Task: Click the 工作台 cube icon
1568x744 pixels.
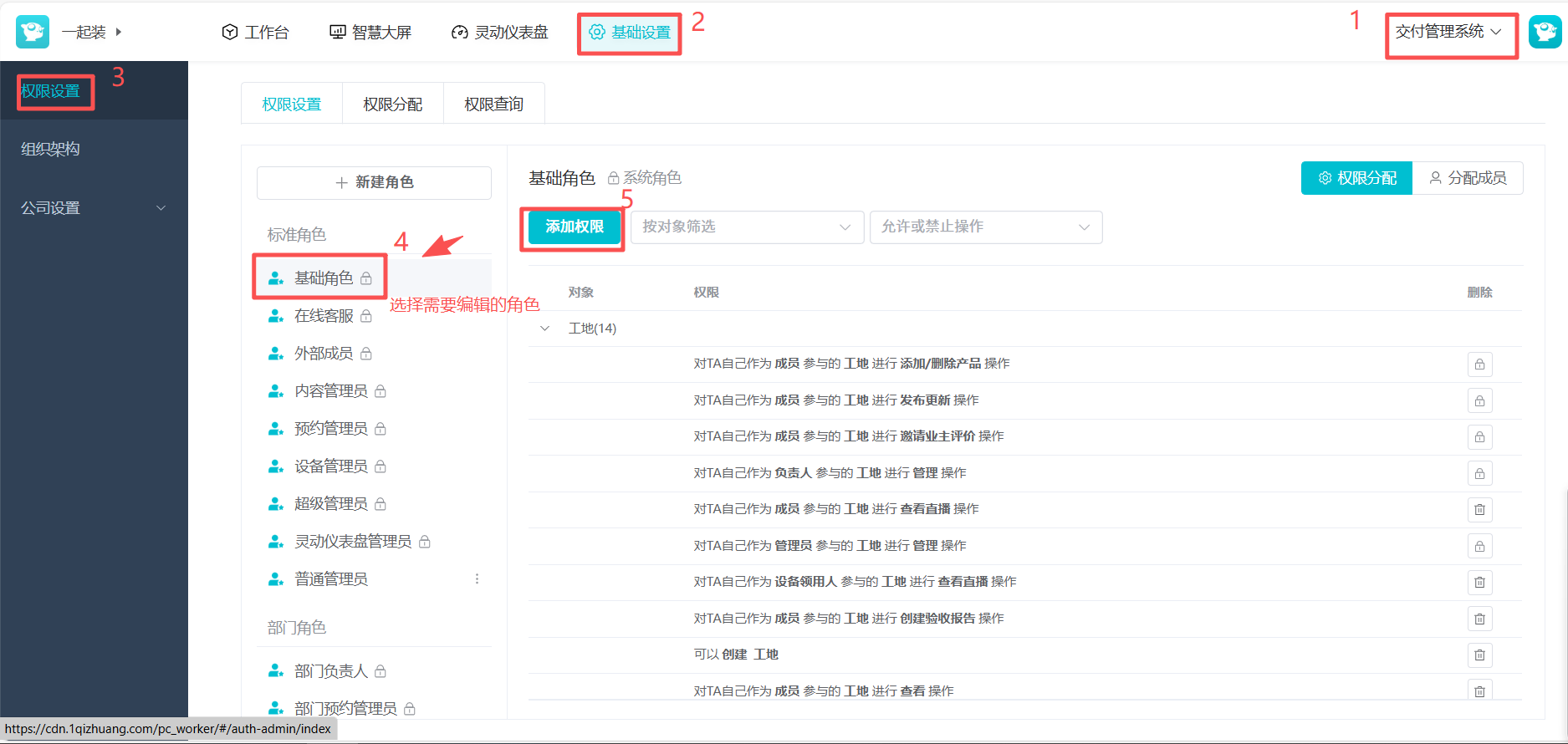Action: click(229, 32)
